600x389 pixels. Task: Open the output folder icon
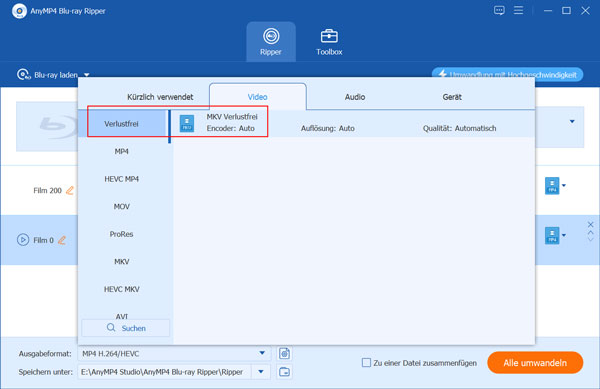point(284,372)
